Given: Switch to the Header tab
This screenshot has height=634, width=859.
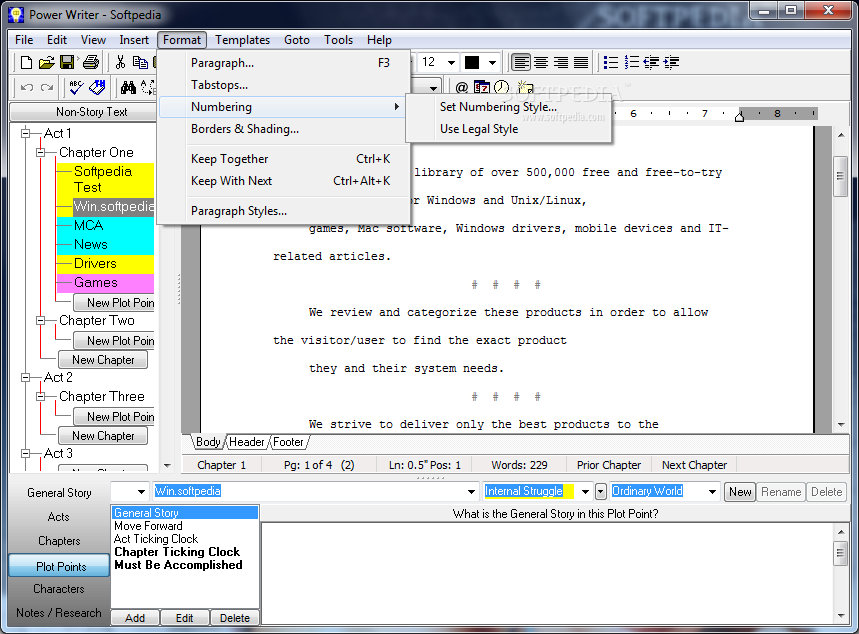Looking at the screenshot, I should [x=247, y=442].
